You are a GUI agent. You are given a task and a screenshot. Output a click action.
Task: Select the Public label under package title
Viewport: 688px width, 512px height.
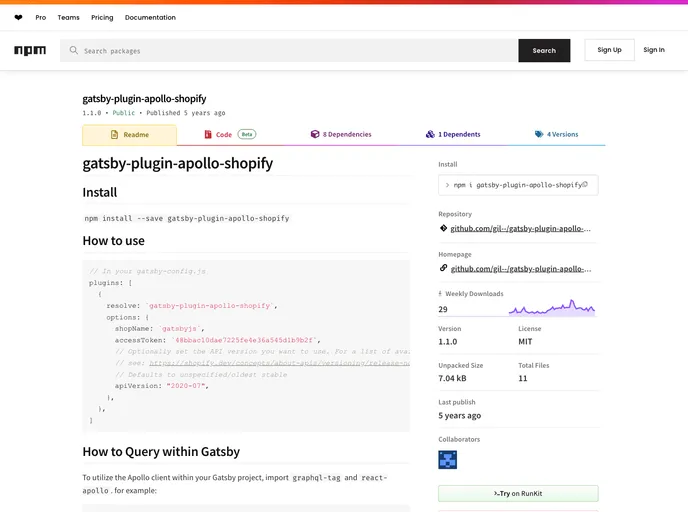point(124,113)
